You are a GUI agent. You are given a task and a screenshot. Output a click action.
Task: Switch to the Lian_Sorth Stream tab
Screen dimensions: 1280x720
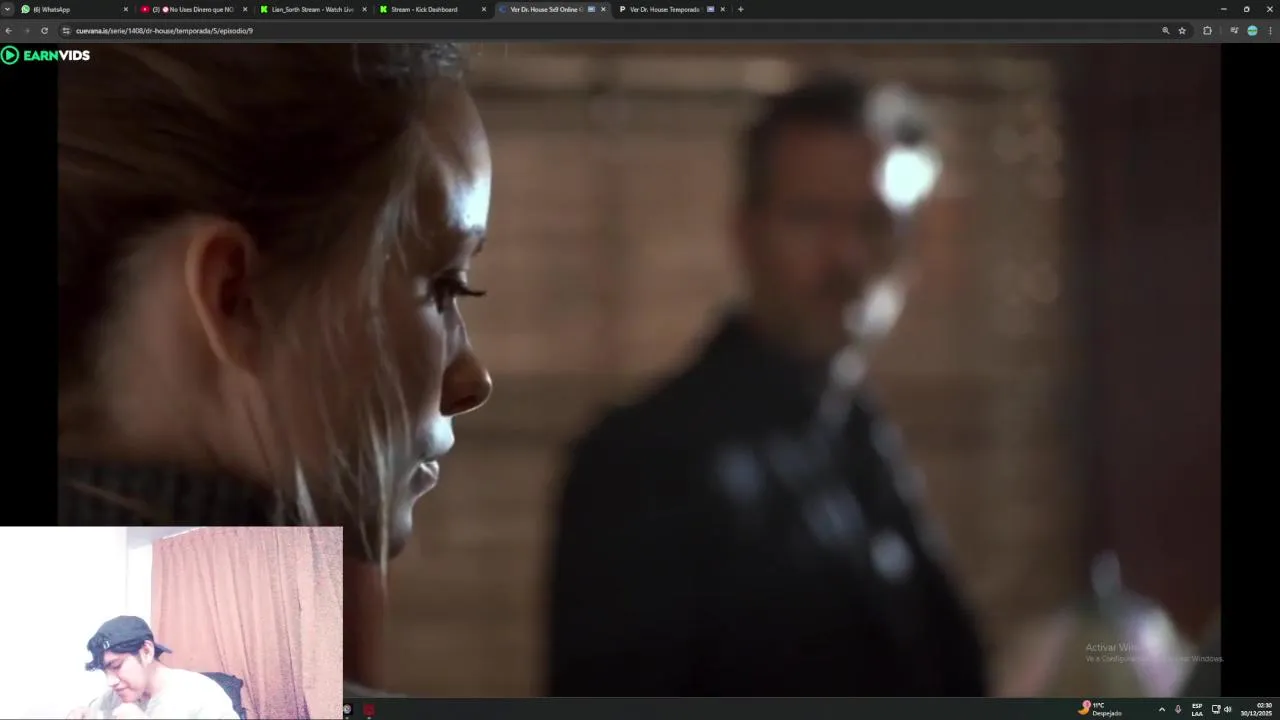point(313,9)
